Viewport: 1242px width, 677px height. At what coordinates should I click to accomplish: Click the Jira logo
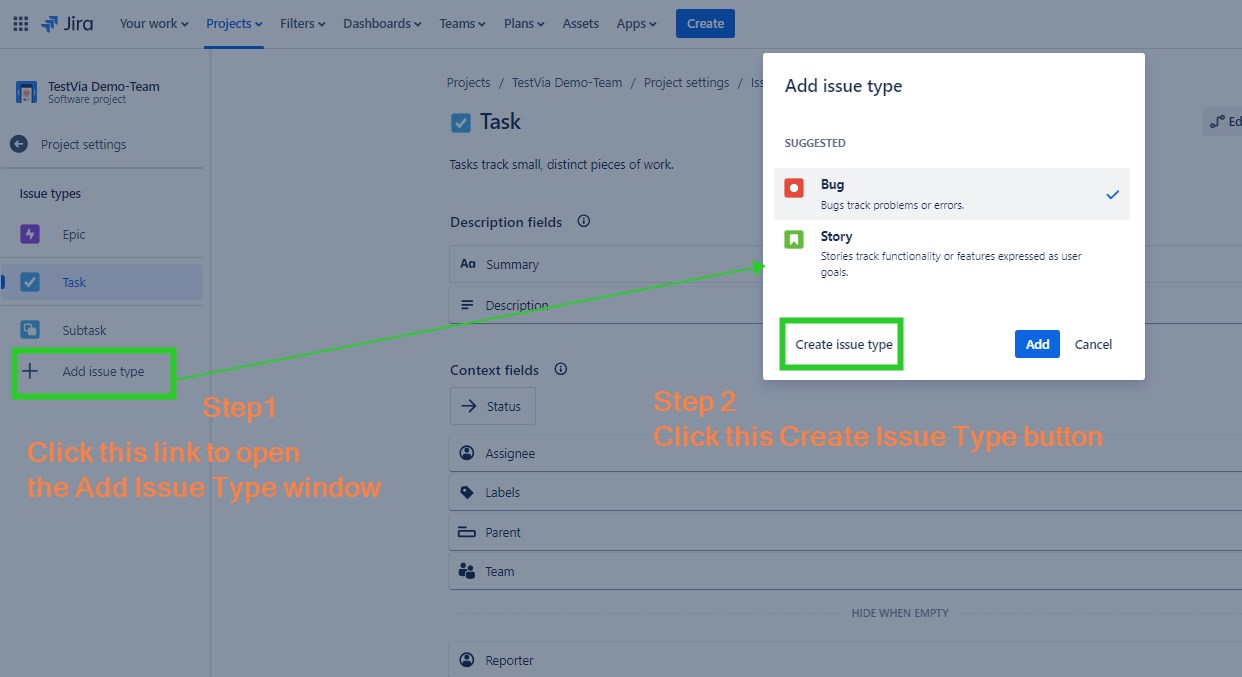(x=67, y=24)
